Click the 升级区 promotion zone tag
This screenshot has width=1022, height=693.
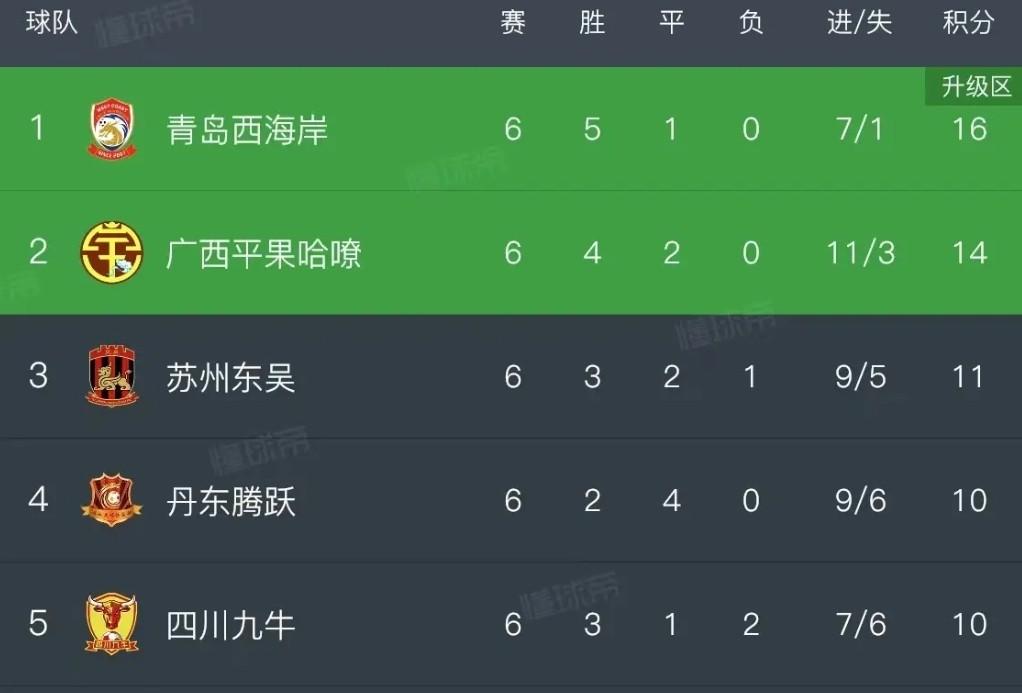(976, 88)
